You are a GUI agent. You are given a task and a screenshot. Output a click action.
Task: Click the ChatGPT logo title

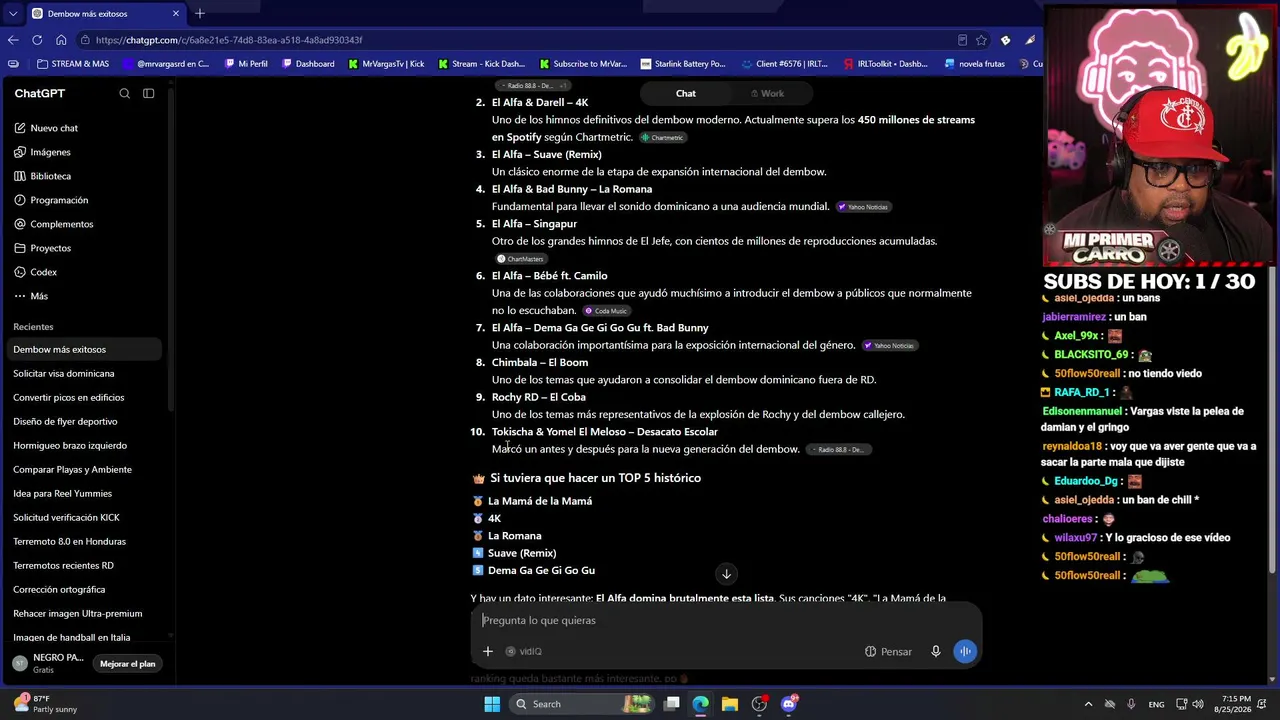click(x=40, y=93)
